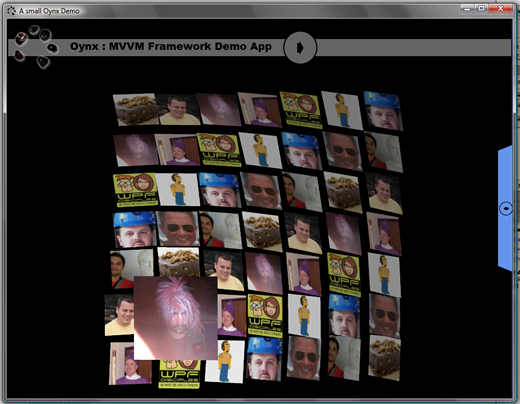Choose the sunglasses man in second row

[x=343, y=151]
